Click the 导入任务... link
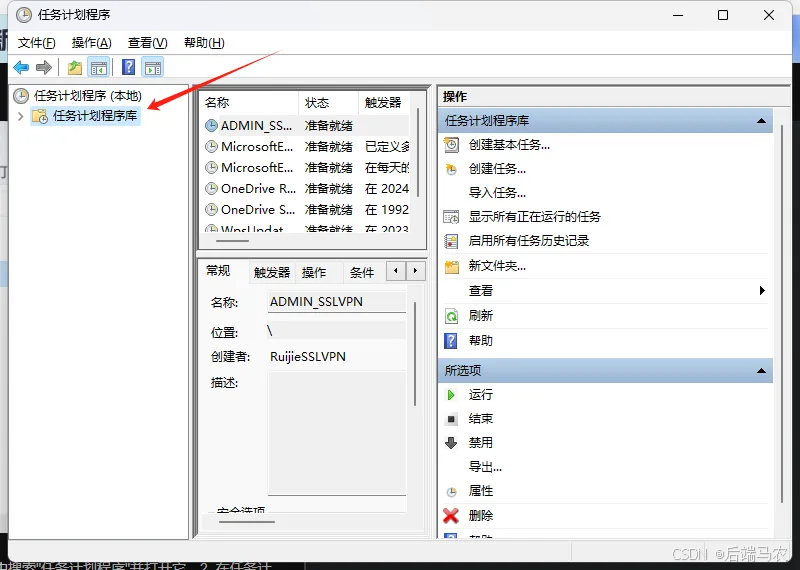Image resolution: width=800 pixels, height=570 pixels. pyautogui.click(x=497, y=193)
